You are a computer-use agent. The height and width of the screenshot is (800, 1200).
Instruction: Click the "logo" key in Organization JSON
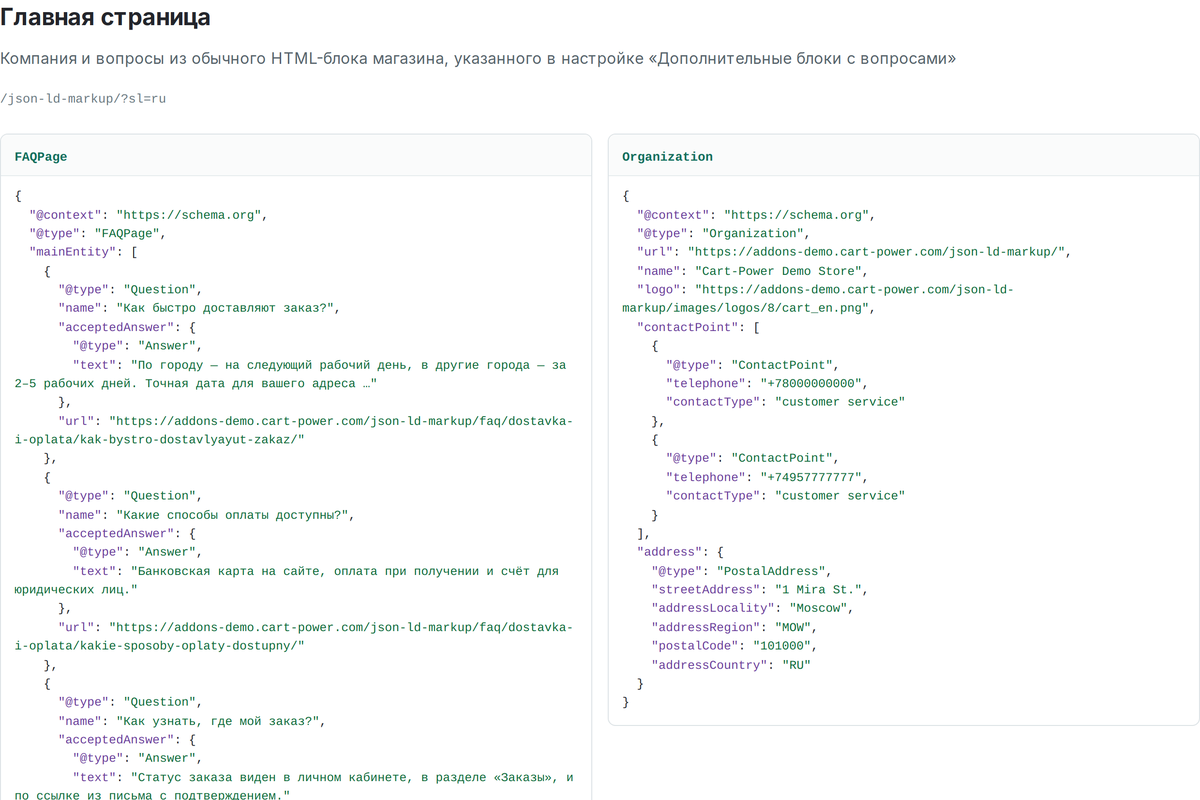(659, 289)
